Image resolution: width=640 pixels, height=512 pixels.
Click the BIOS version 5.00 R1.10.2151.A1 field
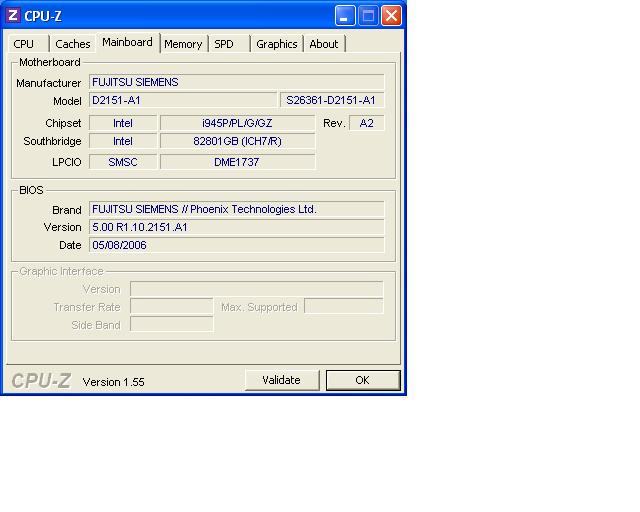point(236,227)
